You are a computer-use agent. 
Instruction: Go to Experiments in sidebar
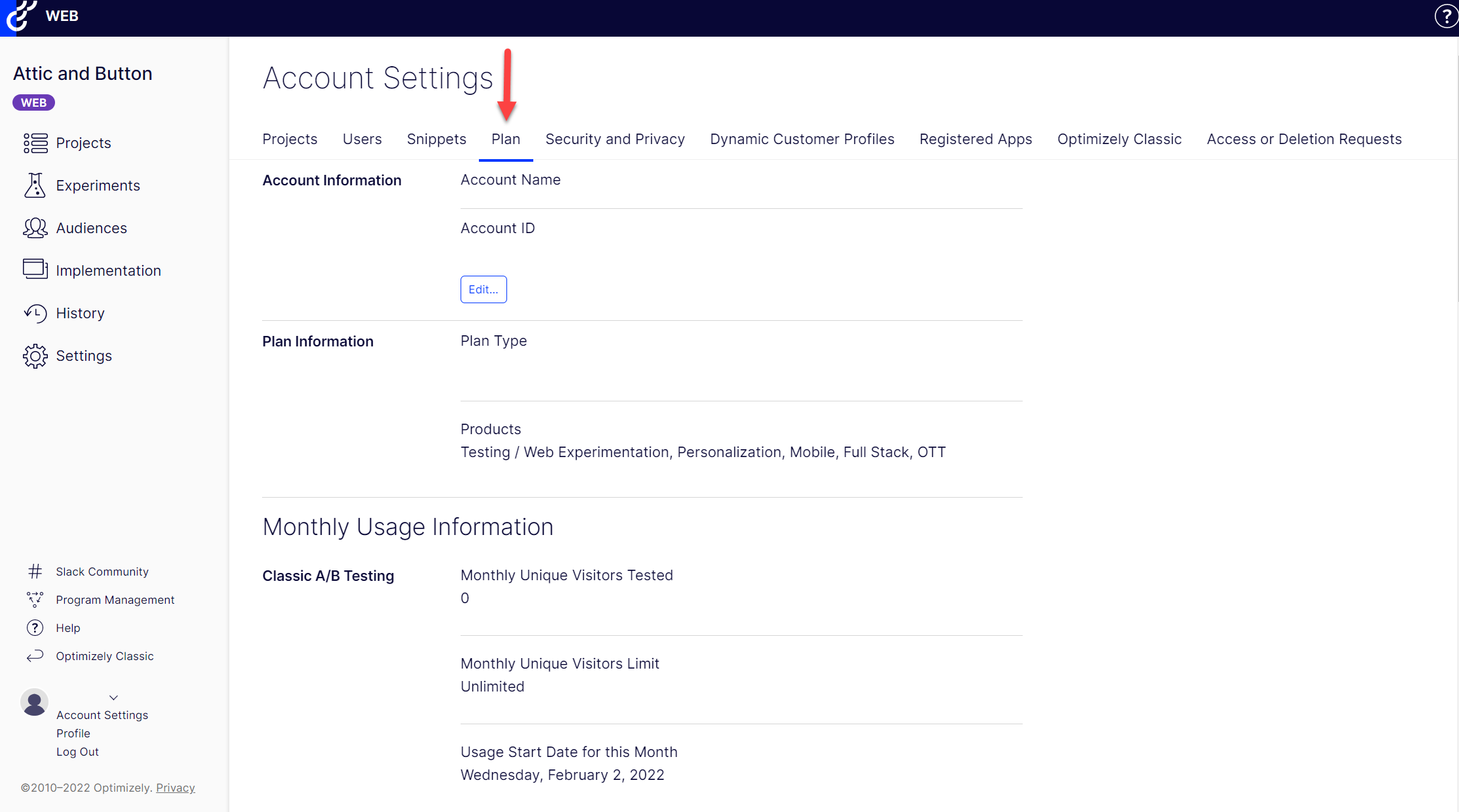point(98,185)
